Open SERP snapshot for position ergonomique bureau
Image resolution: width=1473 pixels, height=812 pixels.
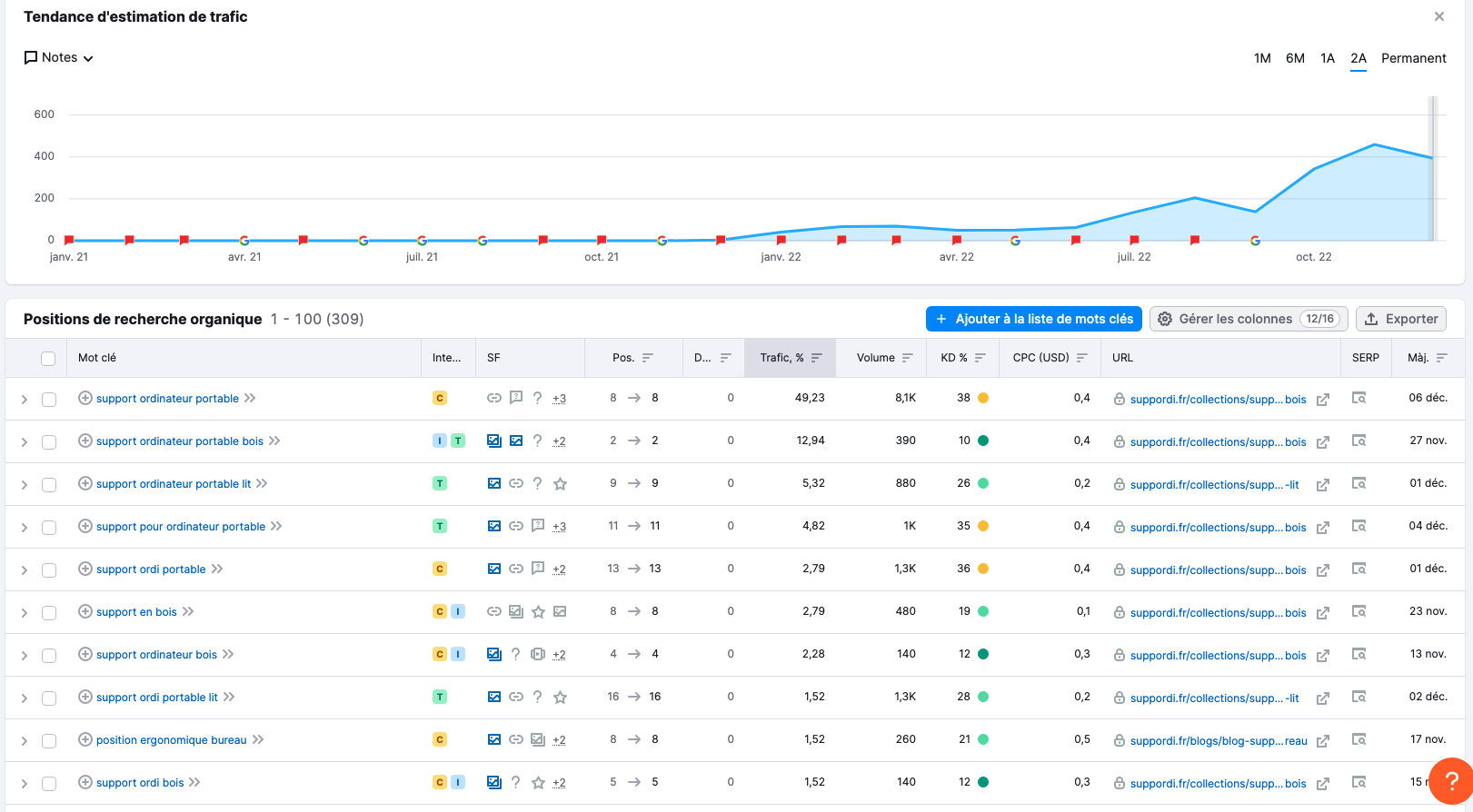(1359, 739)
